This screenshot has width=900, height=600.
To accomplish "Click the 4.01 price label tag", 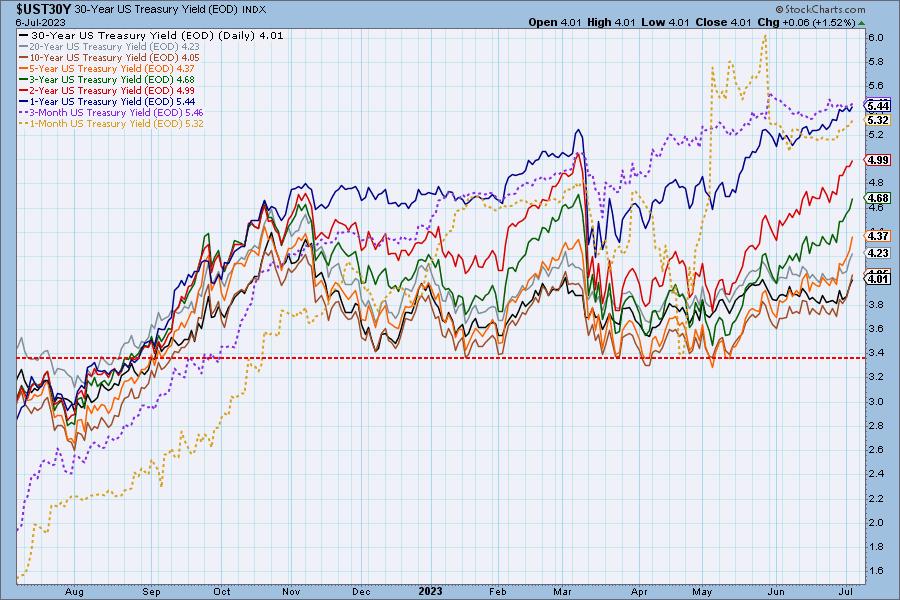I will (878, 279).
